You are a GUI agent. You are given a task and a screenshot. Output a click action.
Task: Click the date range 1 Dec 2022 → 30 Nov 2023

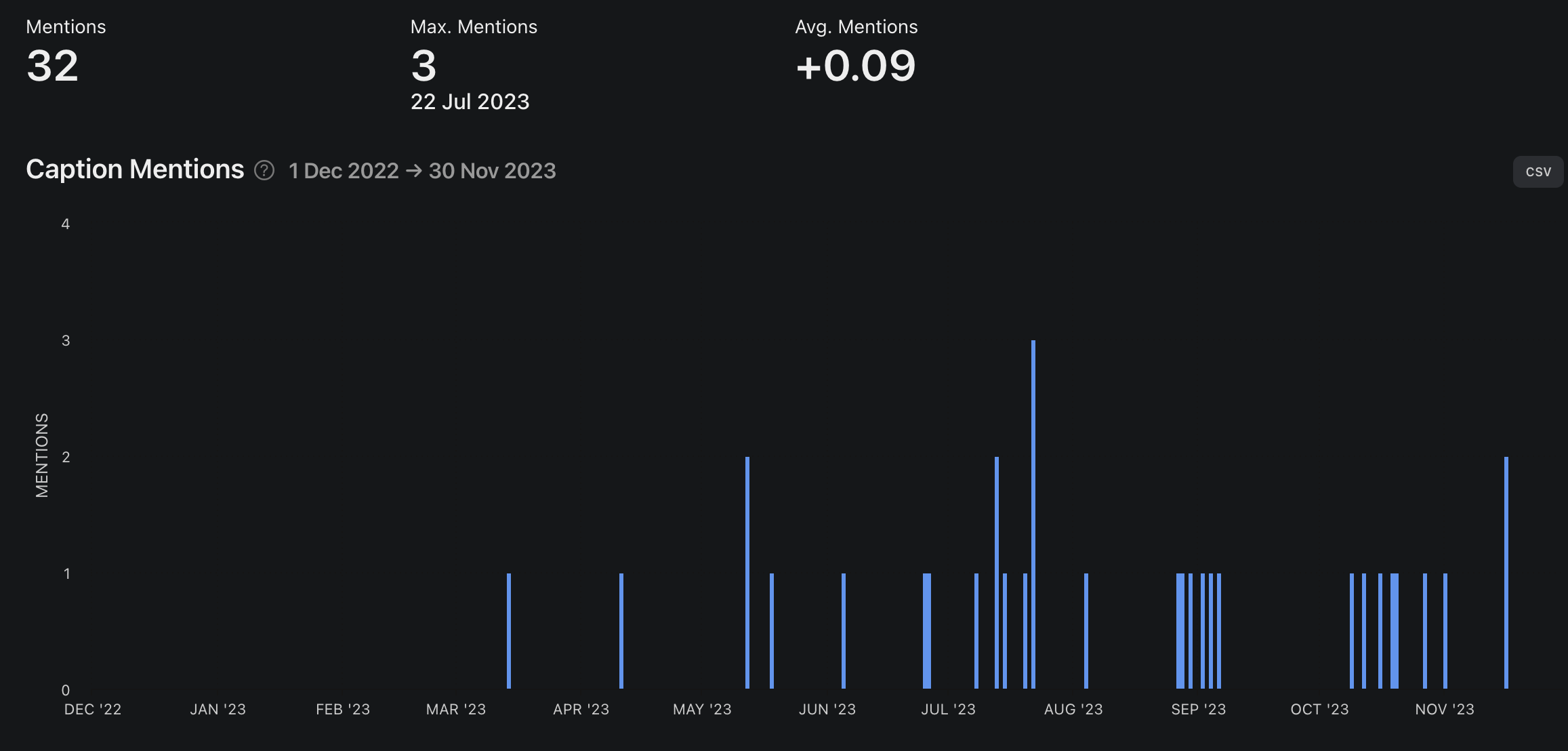pos(421,171)
